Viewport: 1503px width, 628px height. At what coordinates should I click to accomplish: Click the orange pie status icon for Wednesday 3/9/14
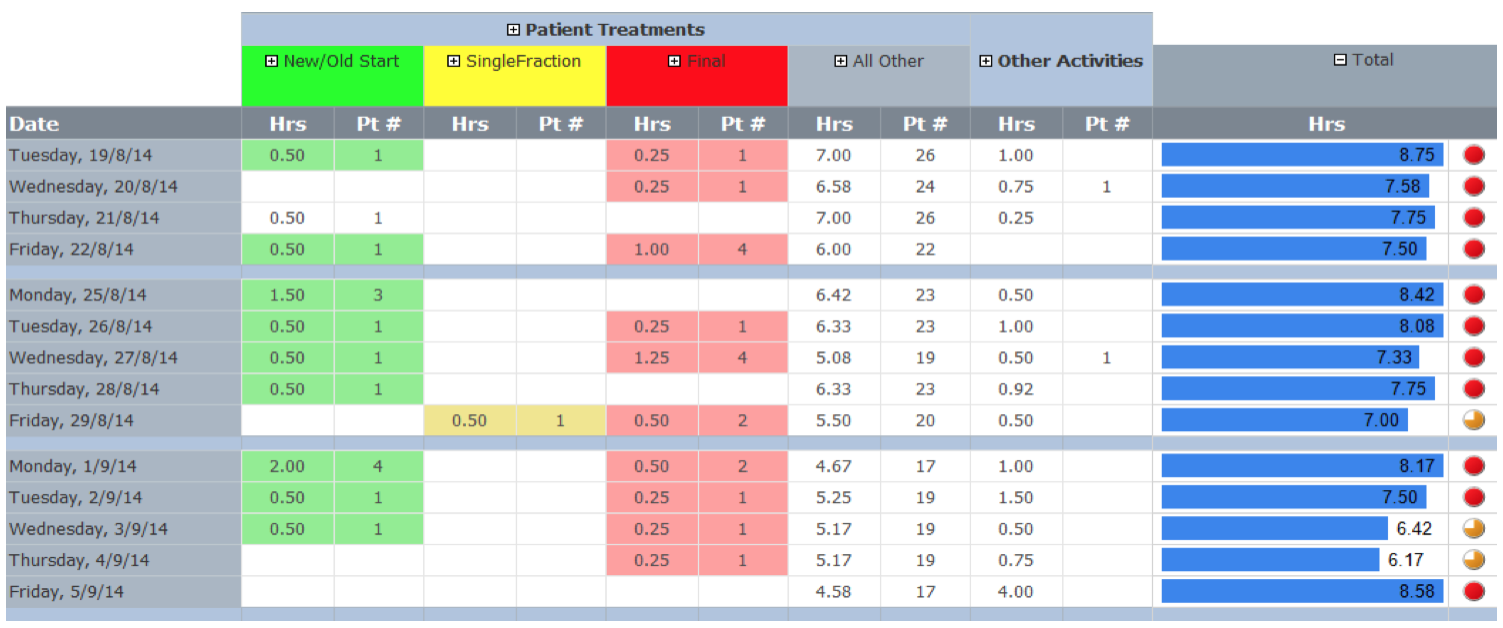[x=1474, y=529]
